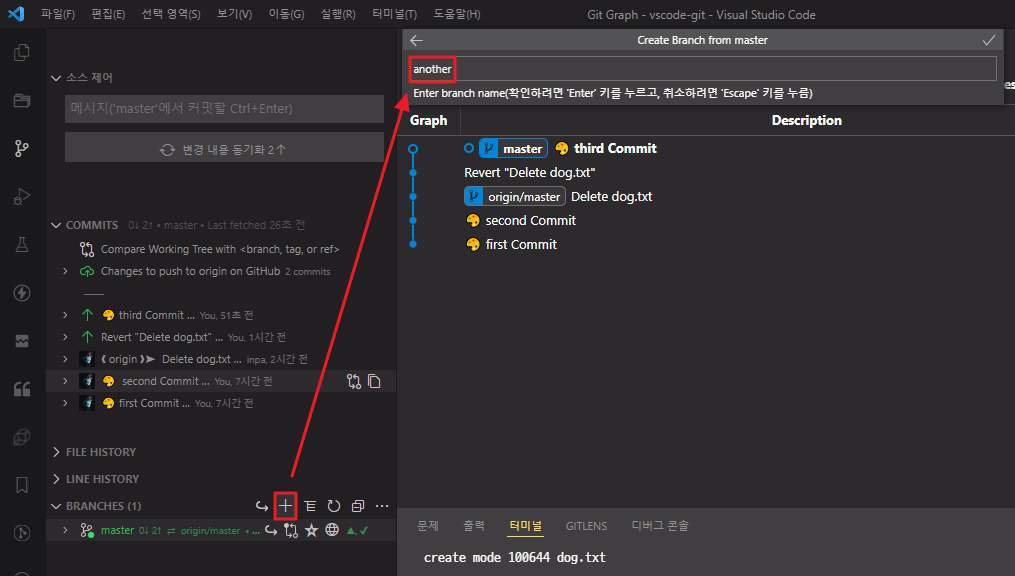Viewport: 1015px width, 576px height.
Task: Open the 선택 영역(S) menu
Action: pos(171,14)
